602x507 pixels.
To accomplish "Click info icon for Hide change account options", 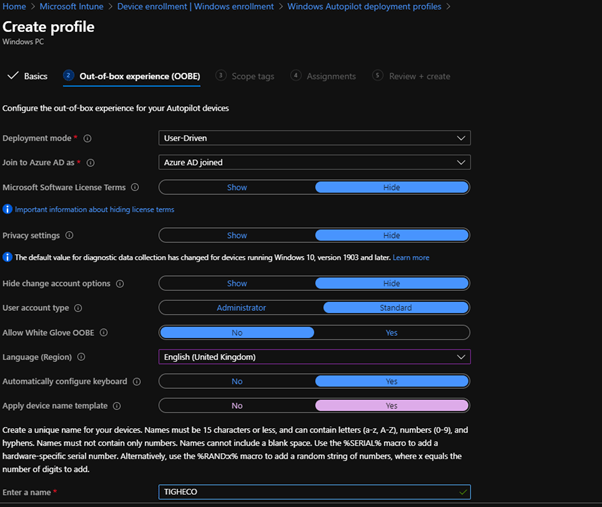I will point(119,284).
